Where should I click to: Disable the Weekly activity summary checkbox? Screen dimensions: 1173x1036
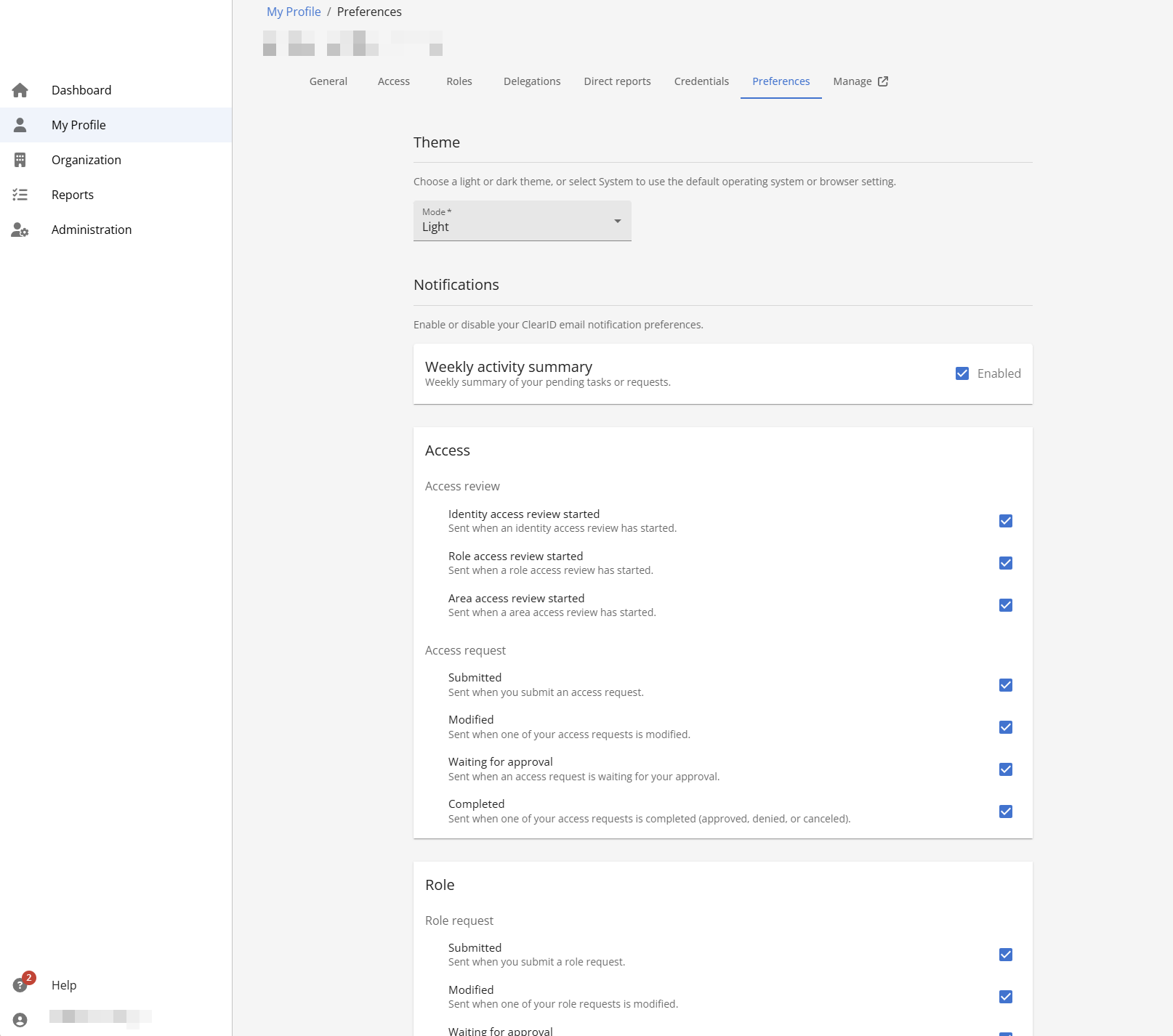[962, 373]
